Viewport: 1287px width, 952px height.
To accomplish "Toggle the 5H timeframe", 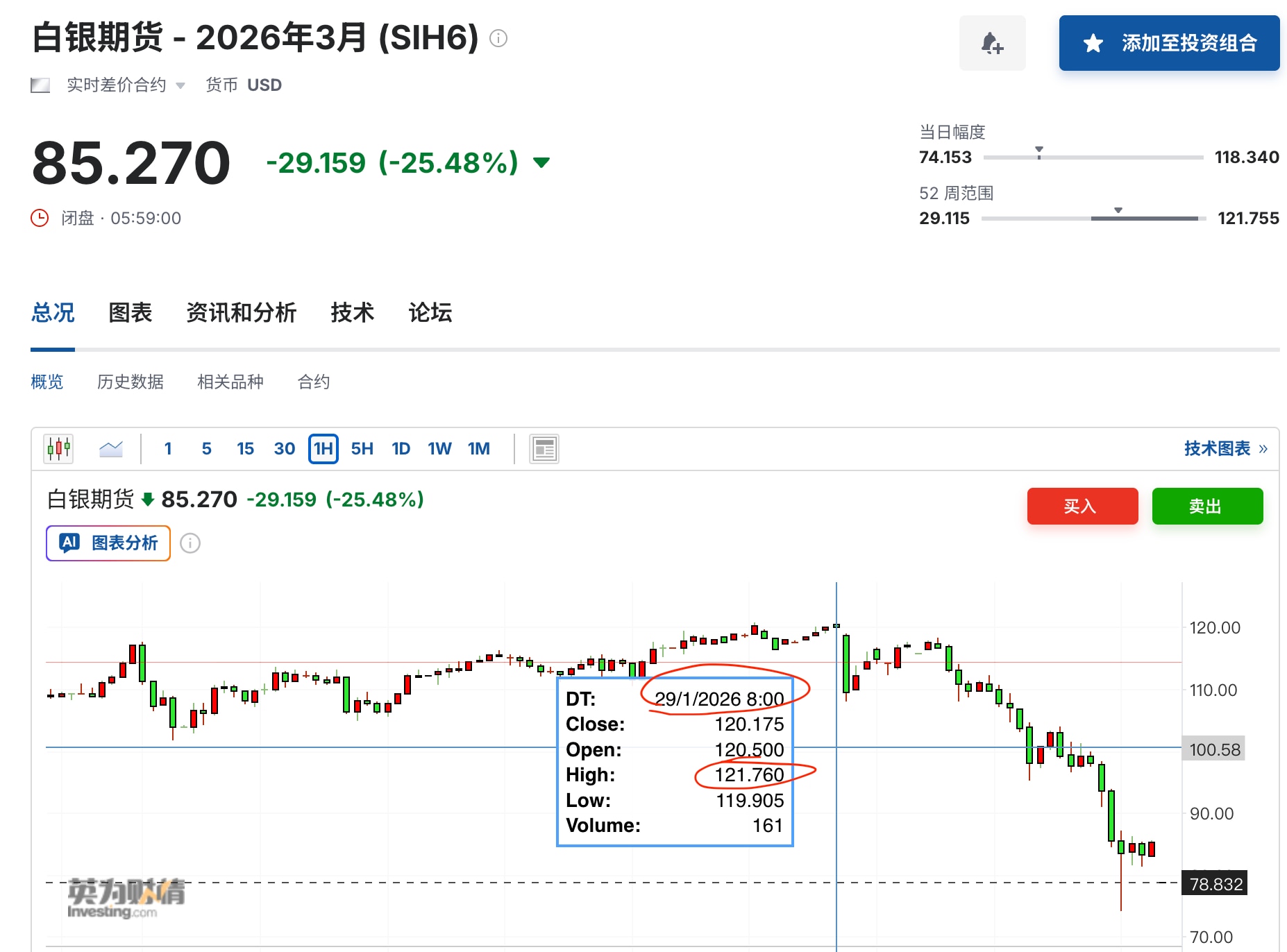I will 362,448.
